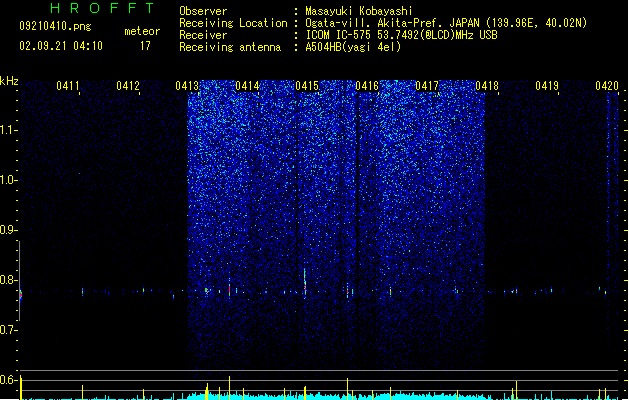This screenshot has width=629, height=400.
Task: Click the Observer field label
Action: pyautogui.click(x=203, y=11)
